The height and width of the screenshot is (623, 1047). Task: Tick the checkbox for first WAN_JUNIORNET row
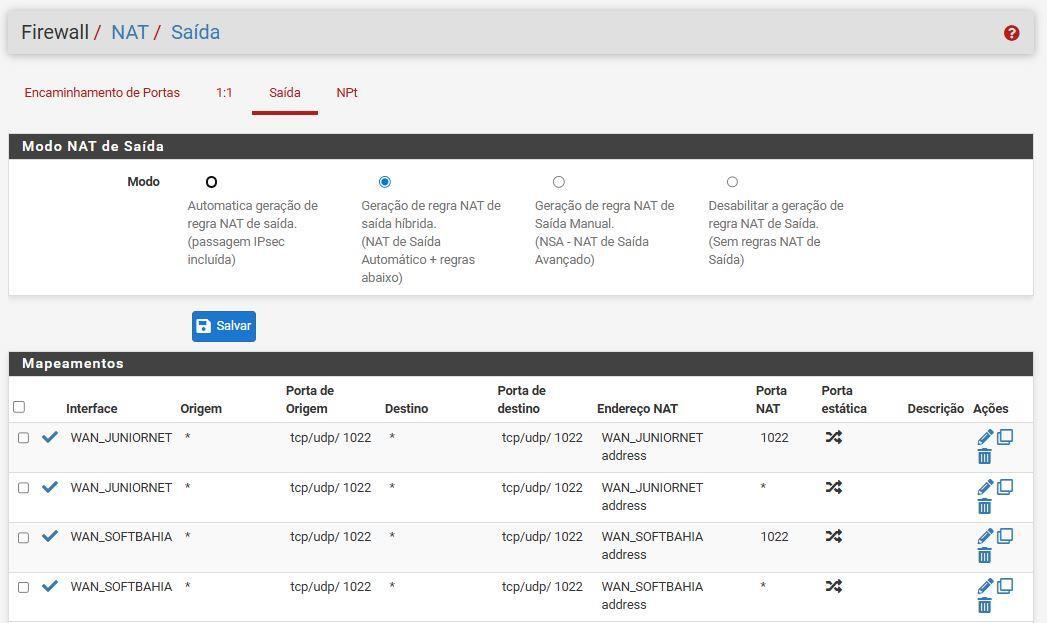pyautogui.click(x=24, y=438)
